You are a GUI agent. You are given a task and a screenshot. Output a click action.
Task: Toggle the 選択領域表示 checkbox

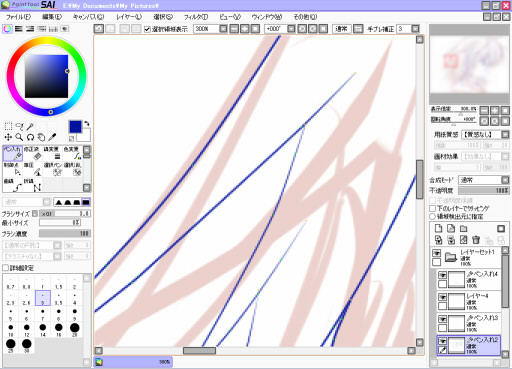point(147,29)
